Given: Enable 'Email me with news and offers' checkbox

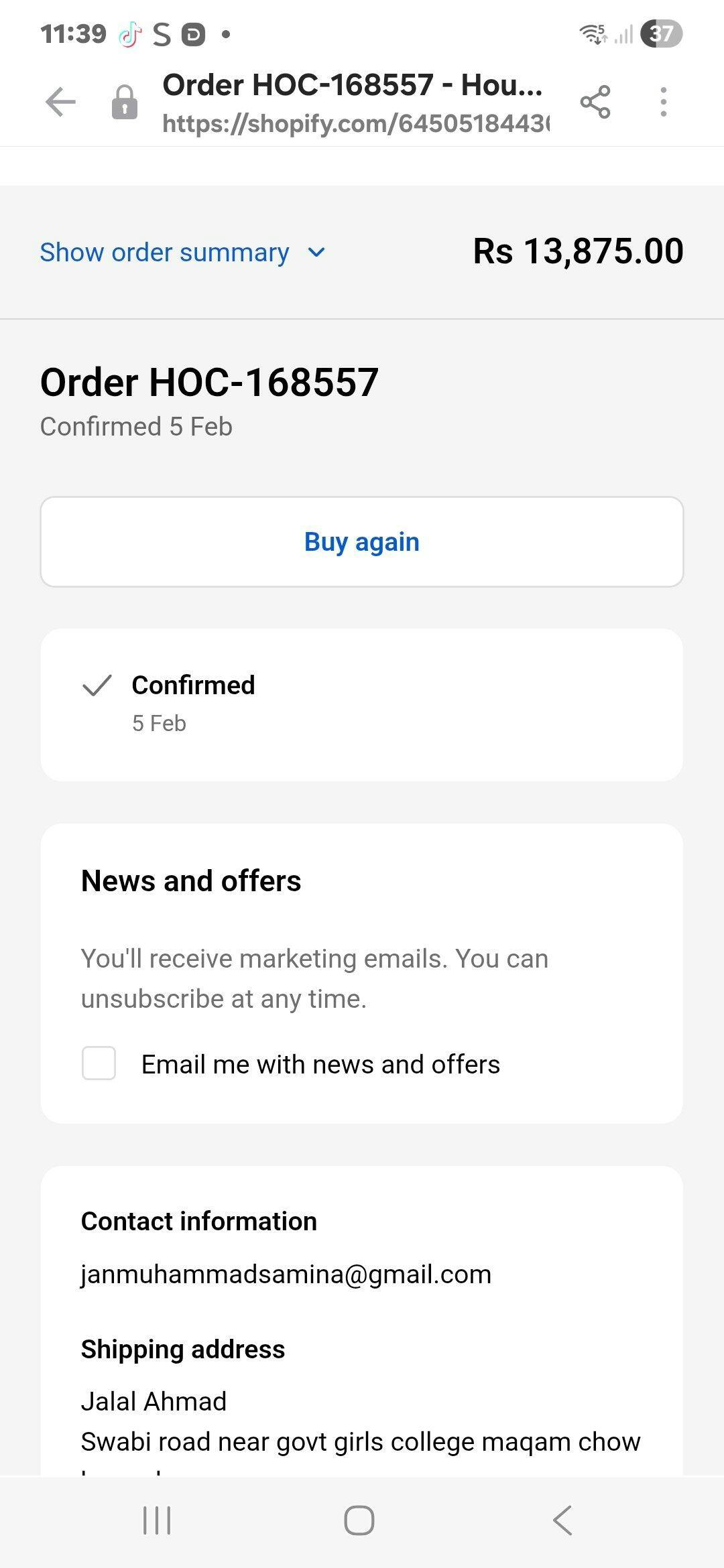Looking at the screenshot, I should pos(99,1063).
